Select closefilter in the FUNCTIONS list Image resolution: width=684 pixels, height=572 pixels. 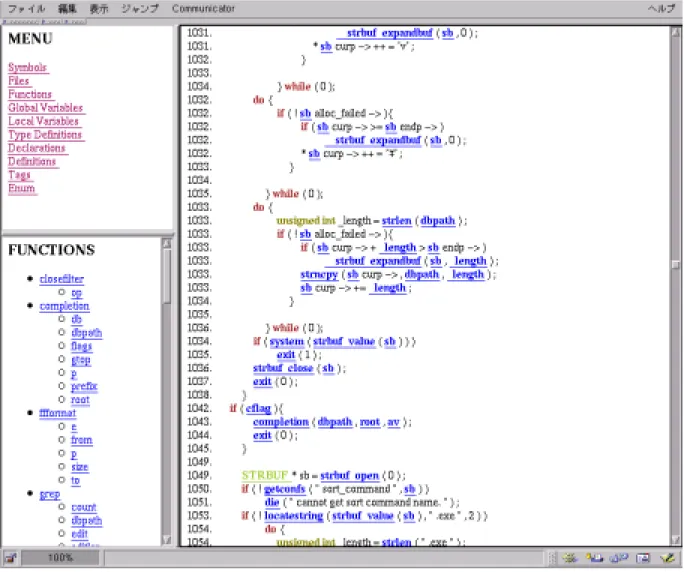pyautogui.click(x=62, y=279)
